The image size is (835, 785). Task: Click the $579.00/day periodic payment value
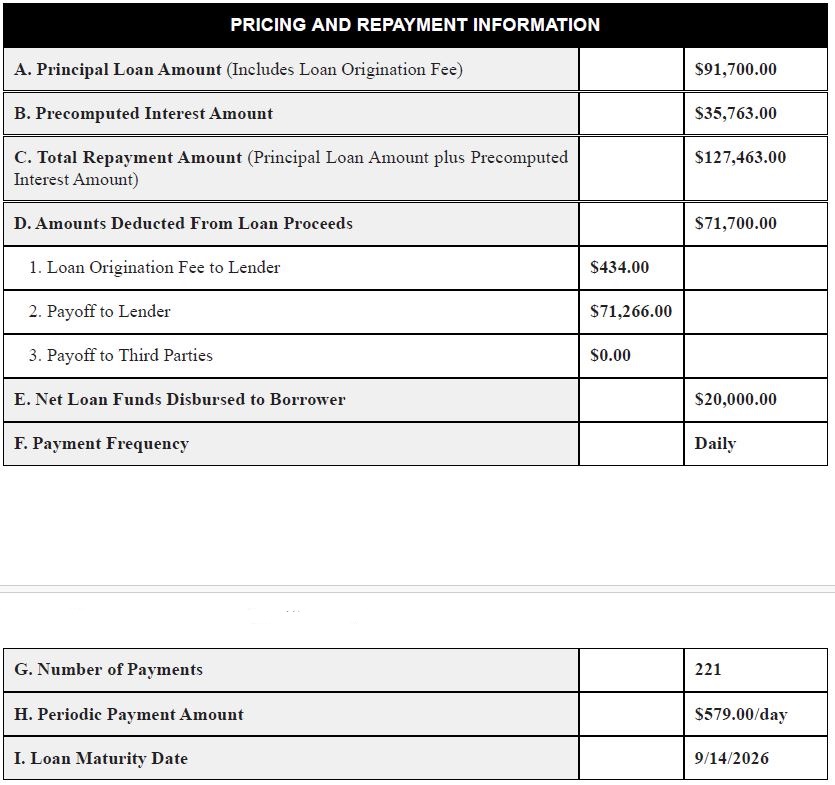(741, 714)
